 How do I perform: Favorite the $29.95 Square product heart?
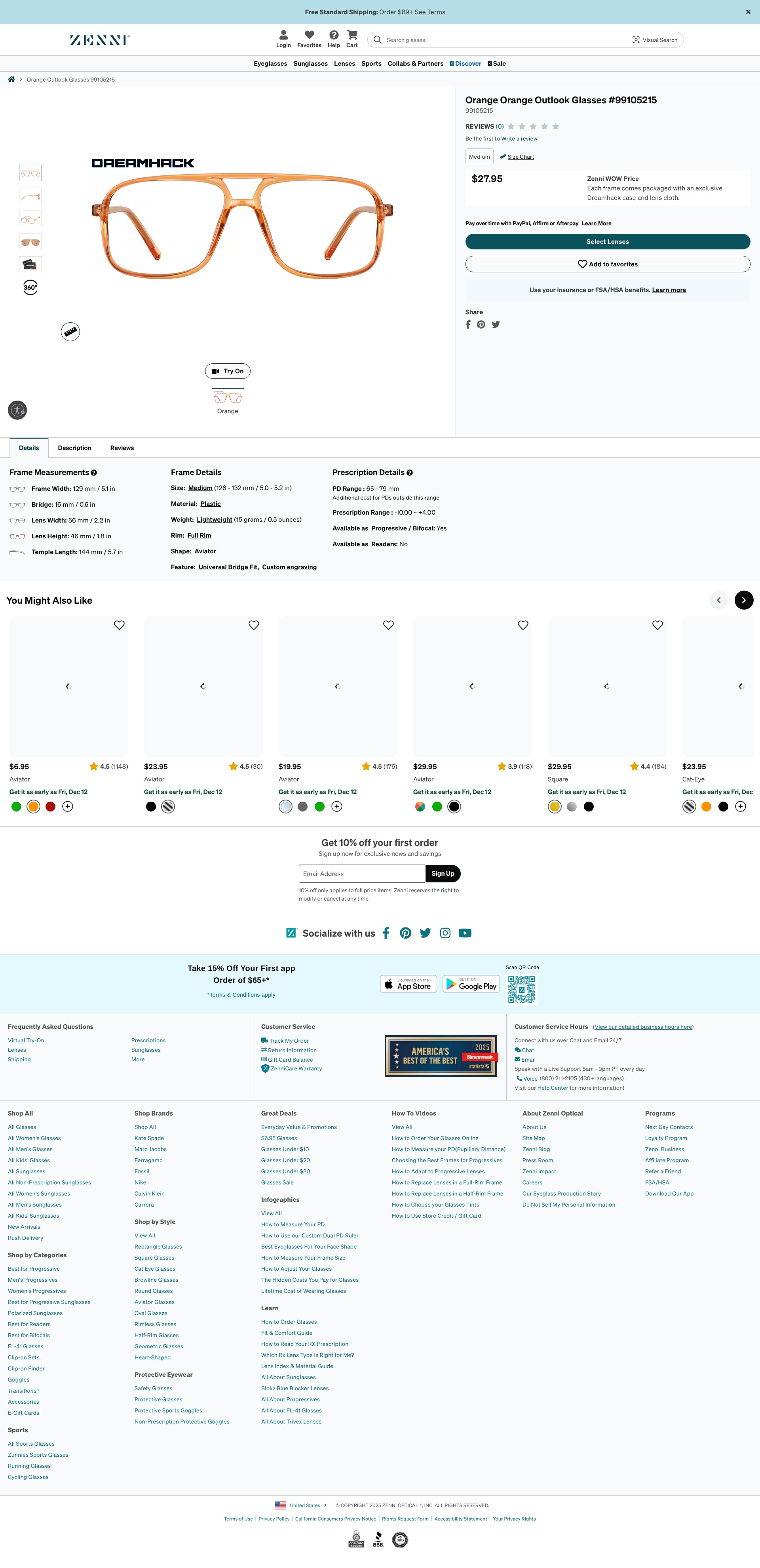pyautogui.click(x=657, y=625)
